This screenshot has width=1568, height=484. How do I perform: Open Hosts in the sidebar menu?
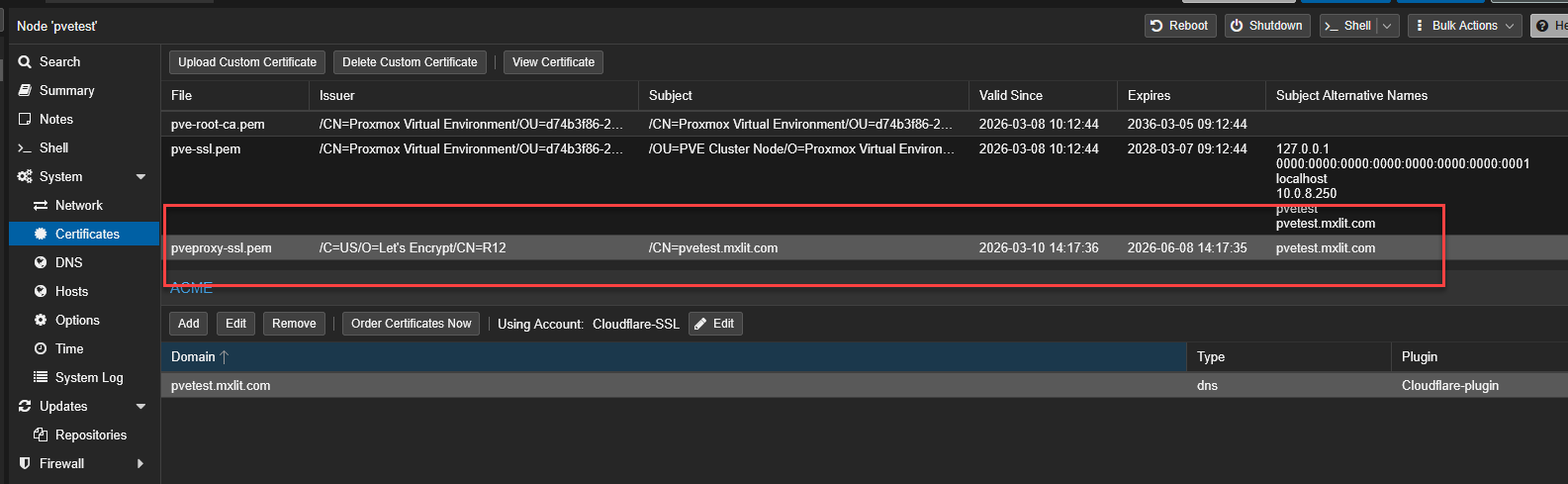[x=71, y=292]
